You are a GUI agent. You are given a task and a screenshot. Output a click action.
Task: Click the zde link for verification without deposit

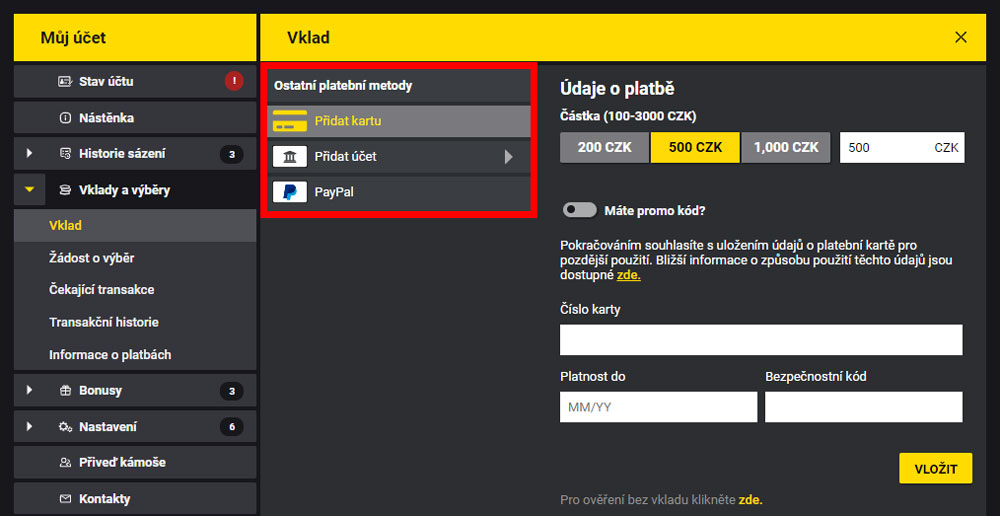[x=750, y=500]
